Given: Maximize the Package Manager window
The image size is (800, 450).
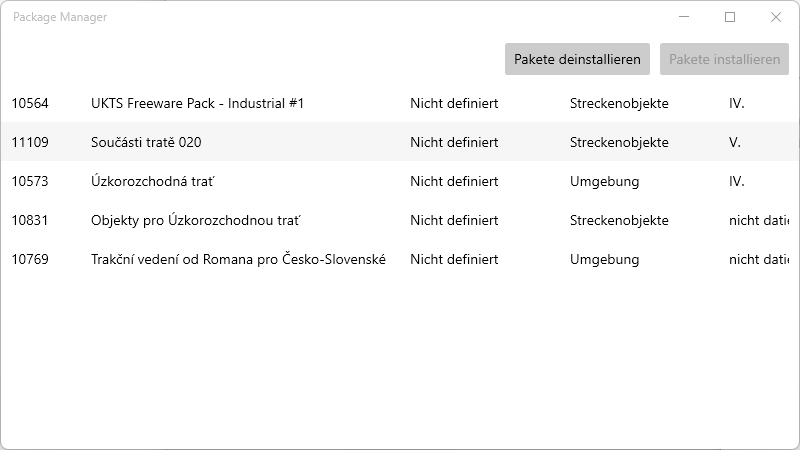Looking at the screenshot, I should coord(730,17).
